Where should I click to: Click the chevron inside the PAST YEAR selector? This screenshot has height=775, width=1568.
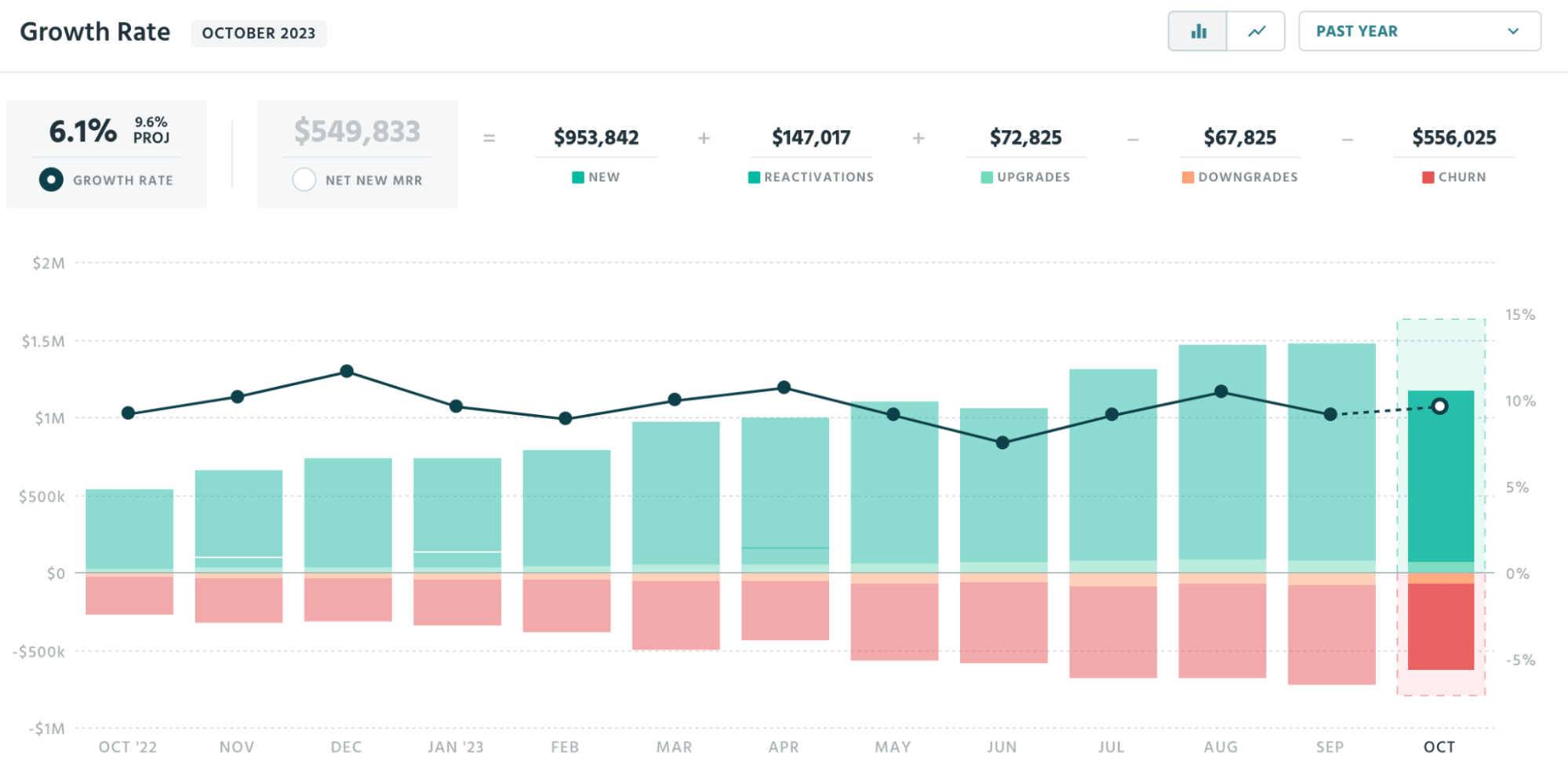1514,31
